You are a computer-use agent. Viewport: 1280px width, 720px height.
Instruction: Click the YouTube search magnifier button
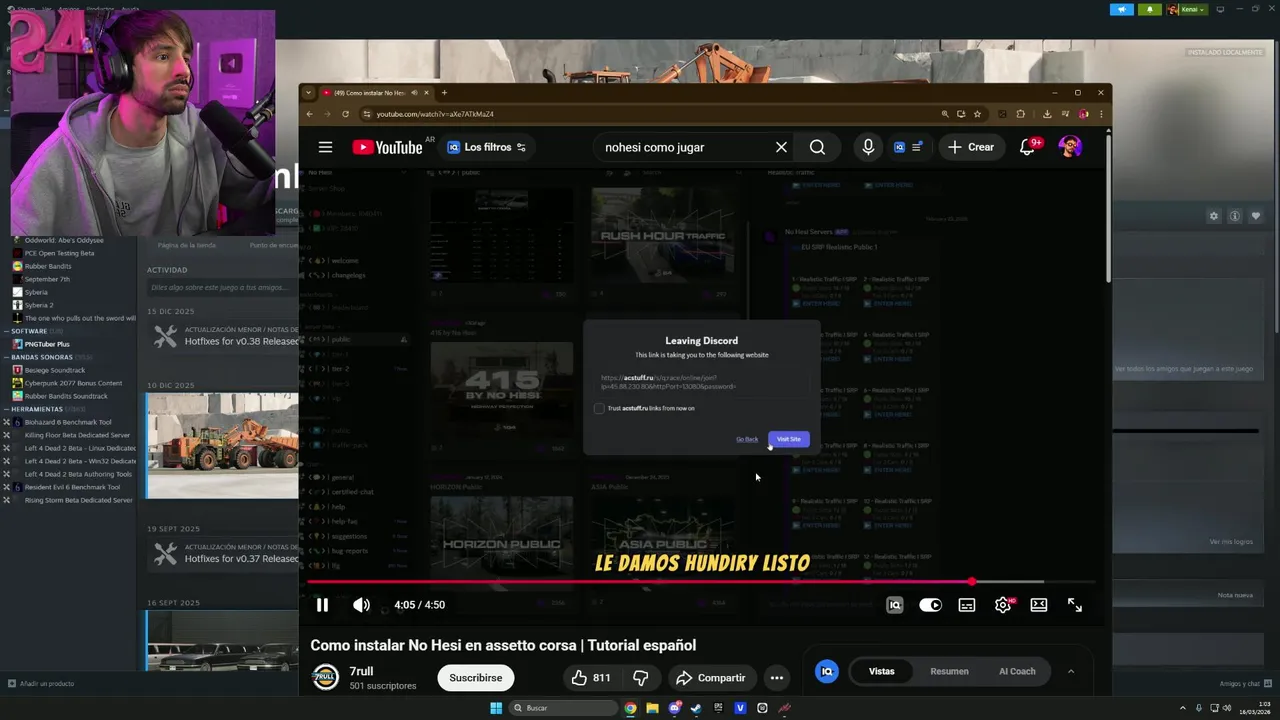coord(817,147)
